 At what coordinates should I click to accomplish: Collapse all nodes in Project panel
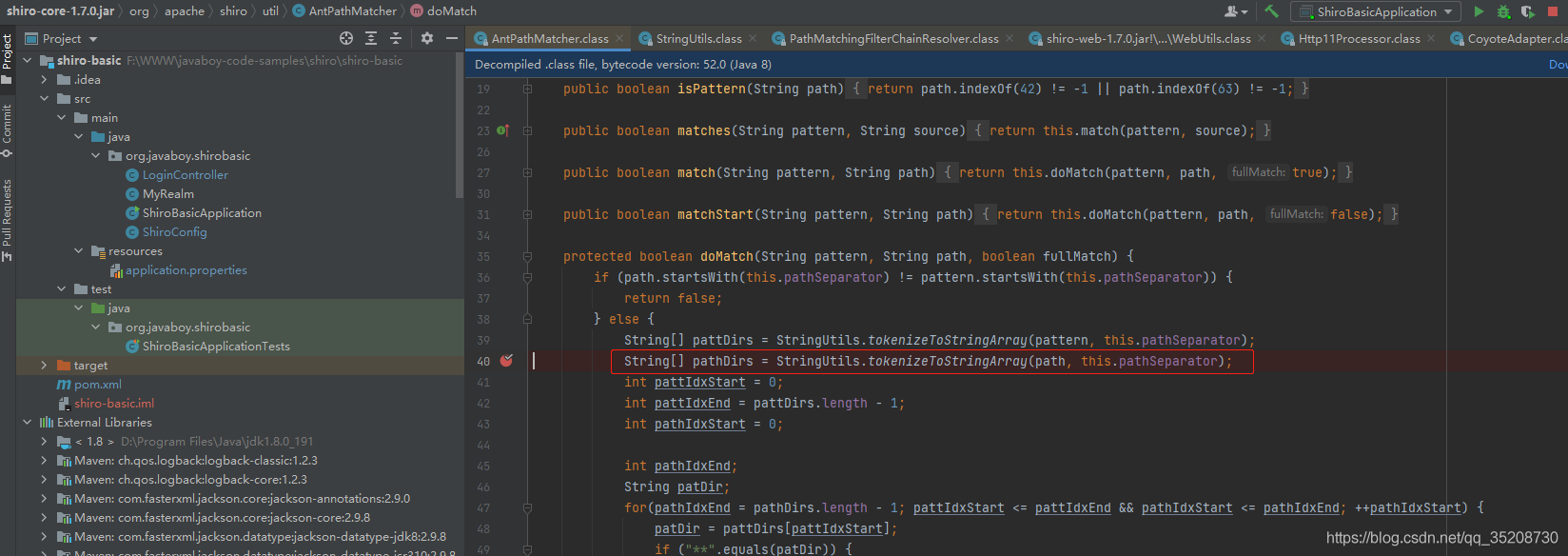click(x=396, y=38)
